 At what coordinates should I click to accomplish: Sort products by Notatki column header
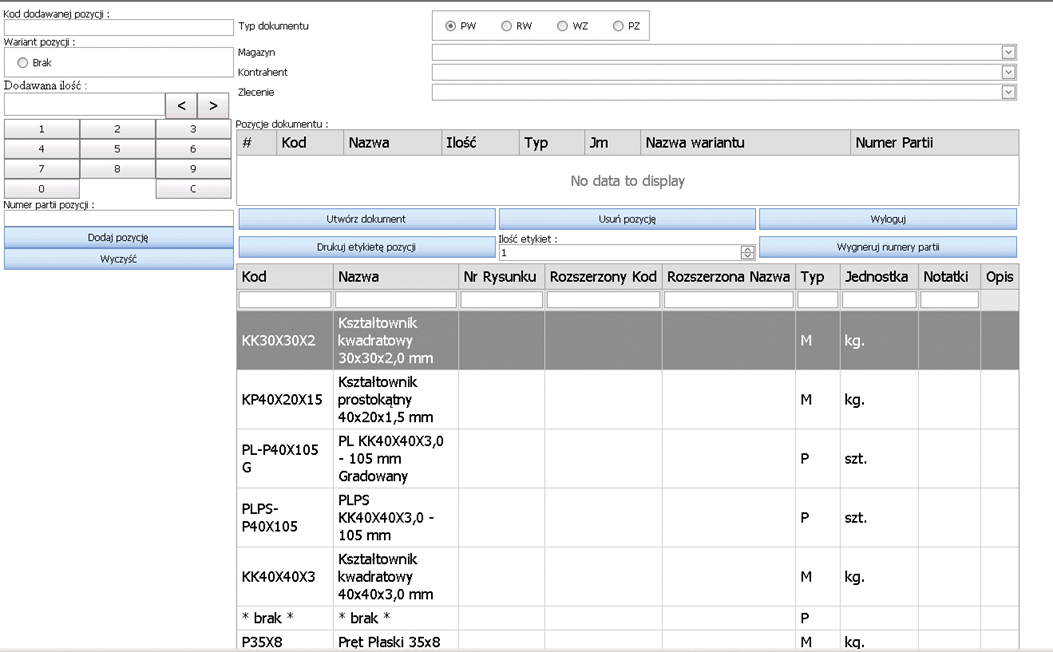[x=949, y=277]
